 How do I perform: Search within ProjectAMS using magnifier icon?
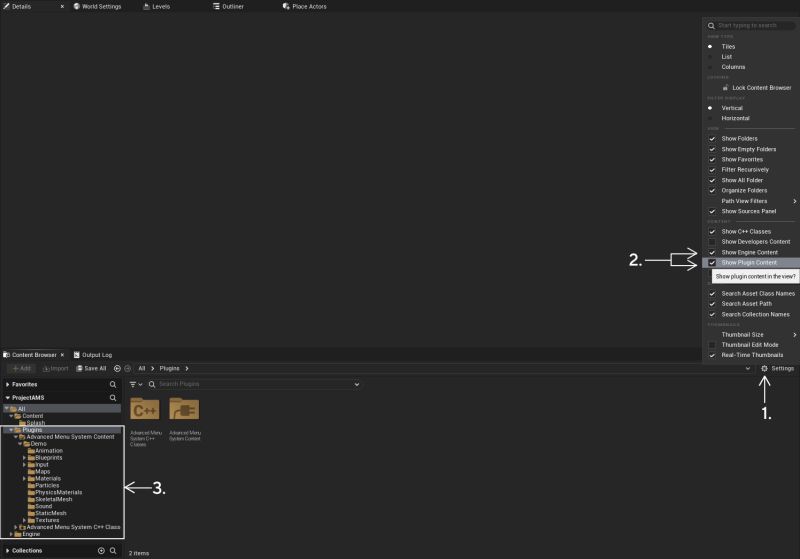[113, 397]
